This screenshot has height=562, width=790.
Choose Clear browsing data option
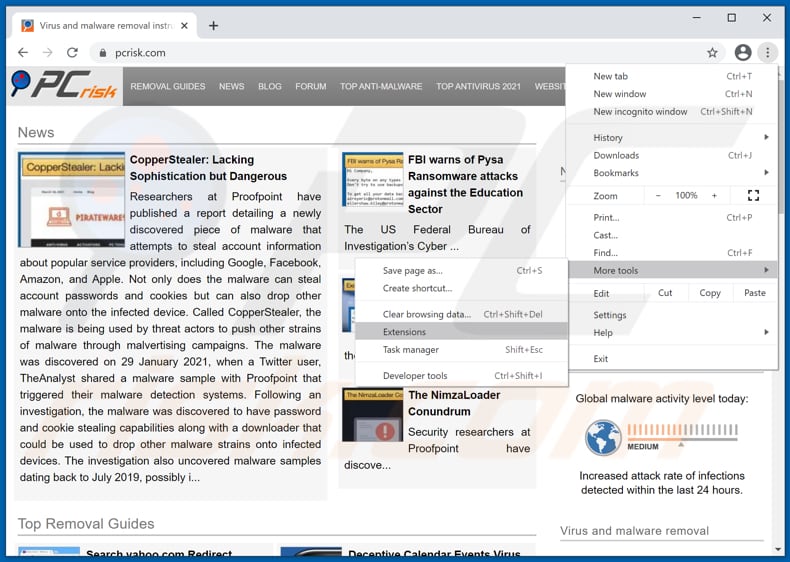tap(426, 314)
